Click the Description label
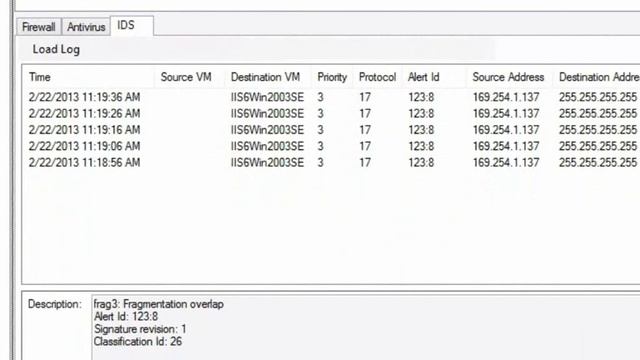The height and width of the screenshot is (360, 640). [55, 304]
